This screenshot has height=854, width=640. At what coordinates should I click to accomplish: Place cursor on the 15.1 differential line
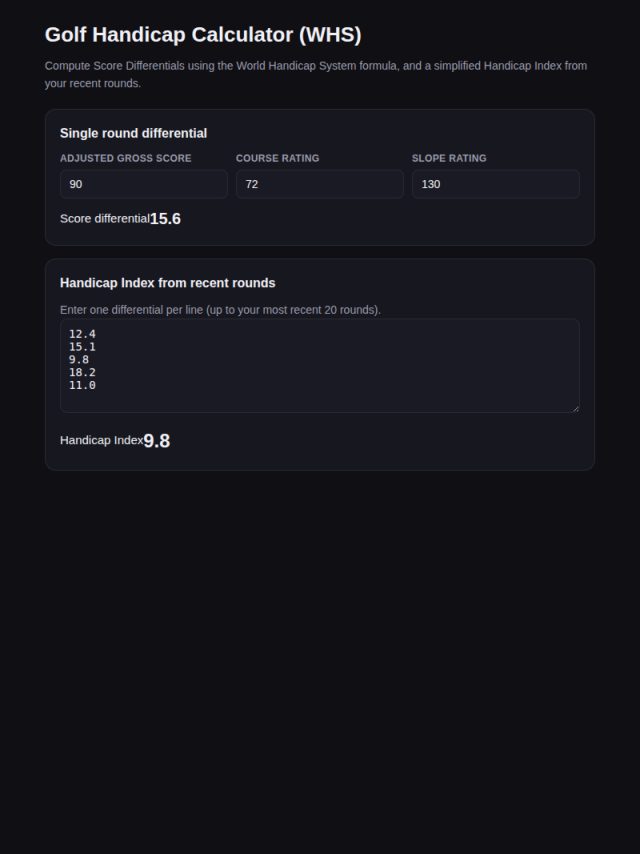(82, 347)
